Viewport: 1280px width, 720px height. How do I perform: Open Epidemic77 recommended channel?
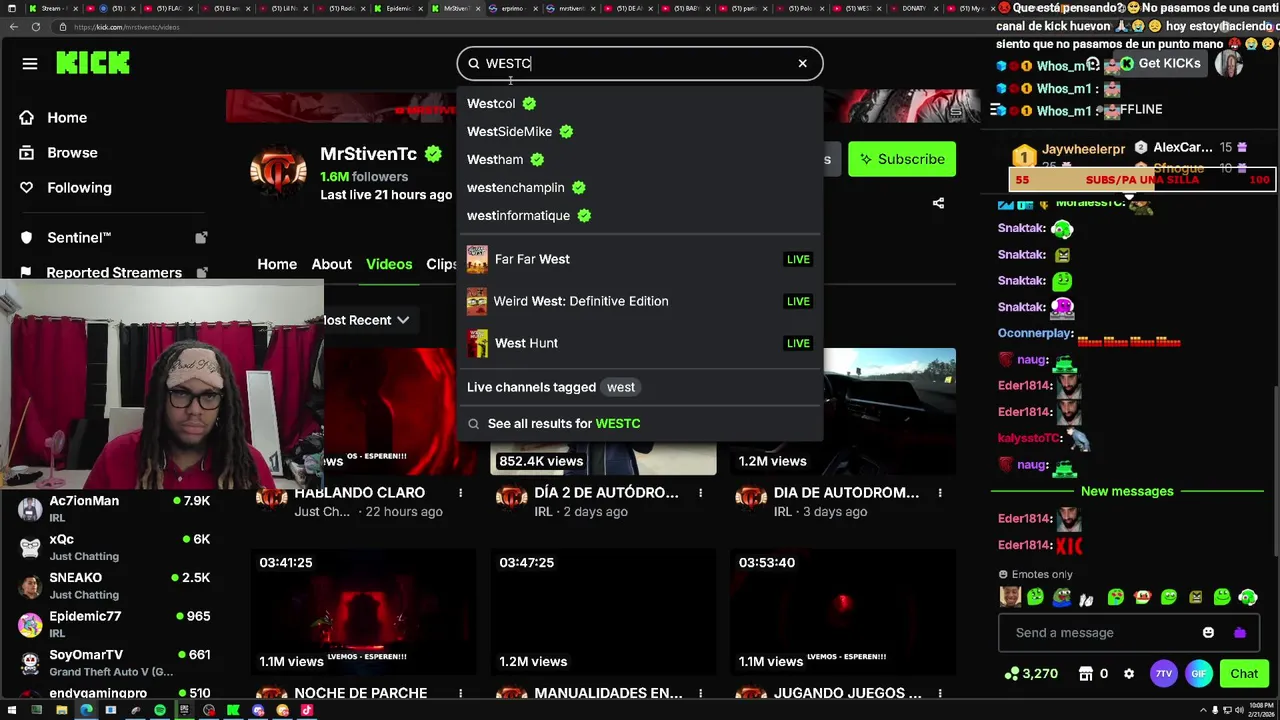(114, 624)
